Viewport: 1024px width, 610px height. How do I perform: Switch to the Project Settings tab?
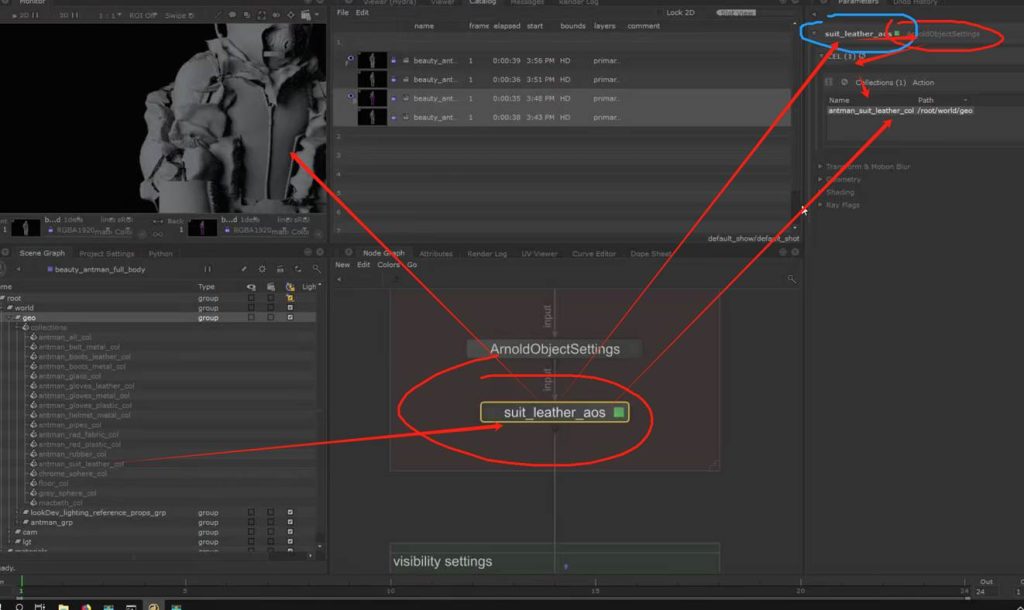(x=106, y=253)
